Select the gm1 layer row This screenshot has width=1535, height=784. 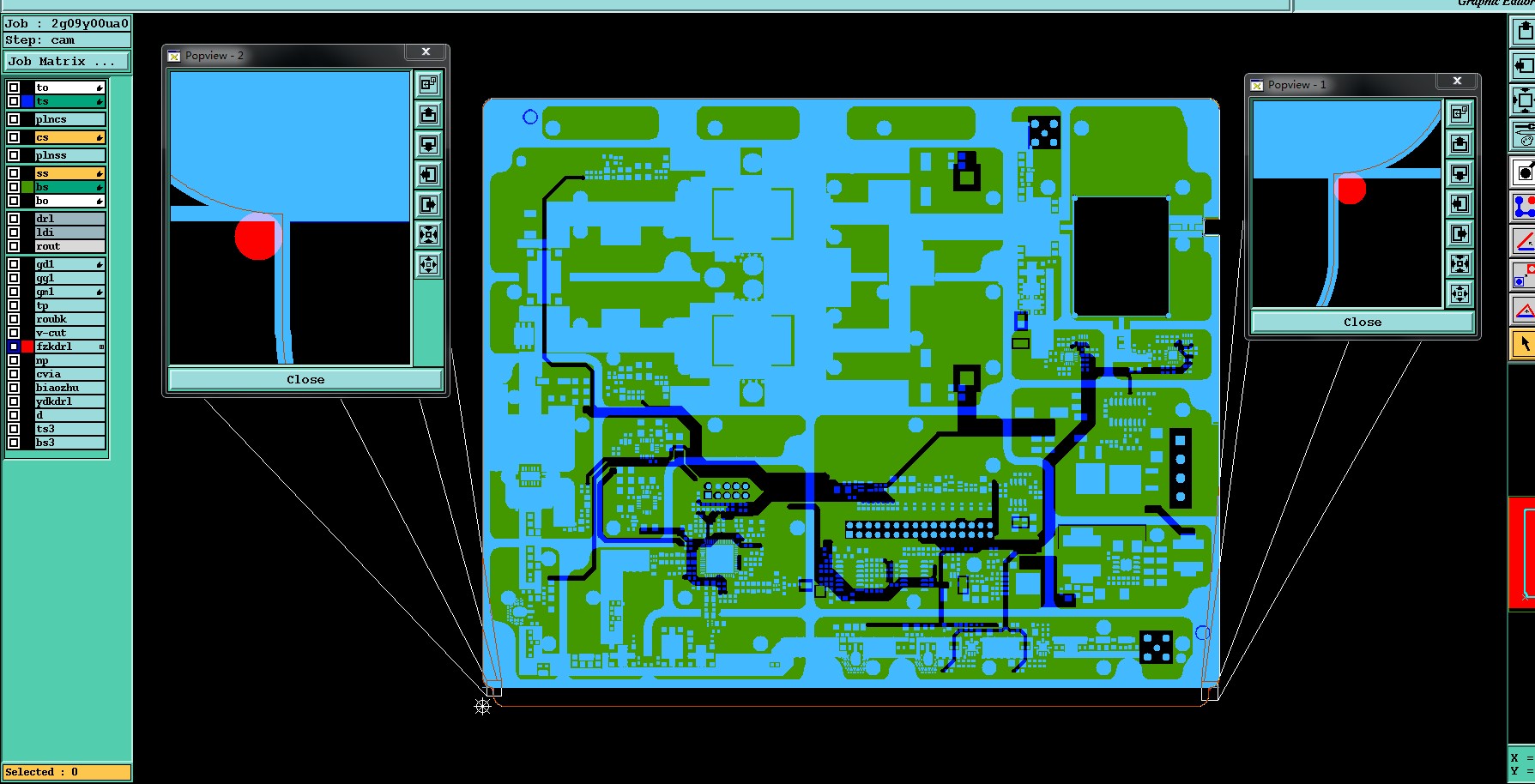tap(69, 292)
